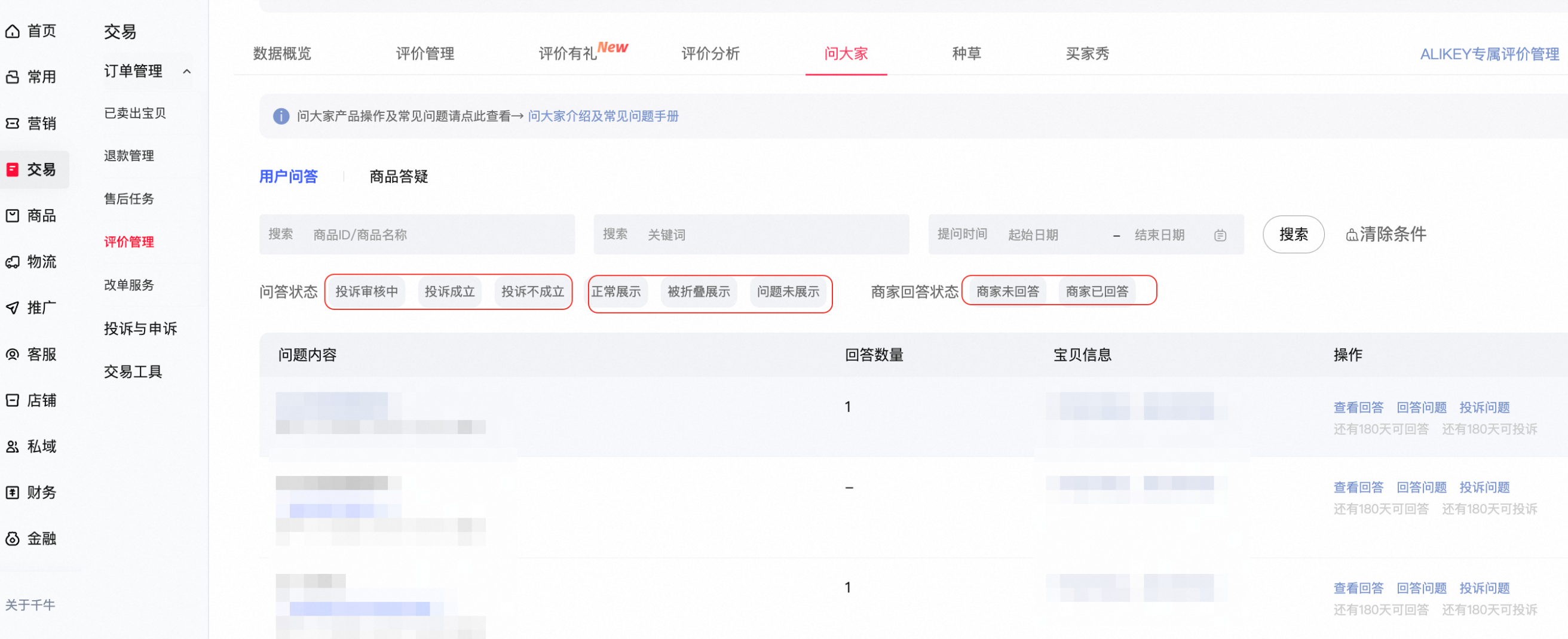Click the 搜索 button
Viewport: 1568px width, 639px height.
point(1294,234)
